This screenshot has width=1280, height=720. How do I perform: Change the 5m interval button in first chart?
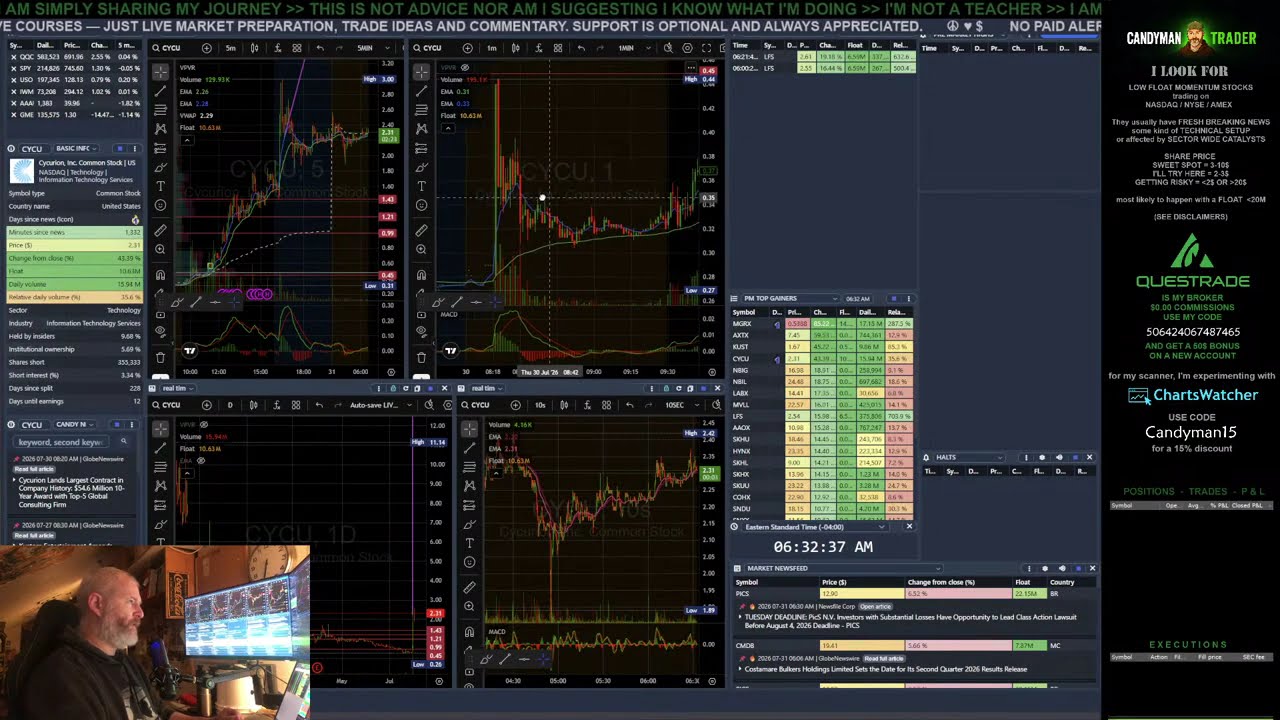[x=231, y=48]
